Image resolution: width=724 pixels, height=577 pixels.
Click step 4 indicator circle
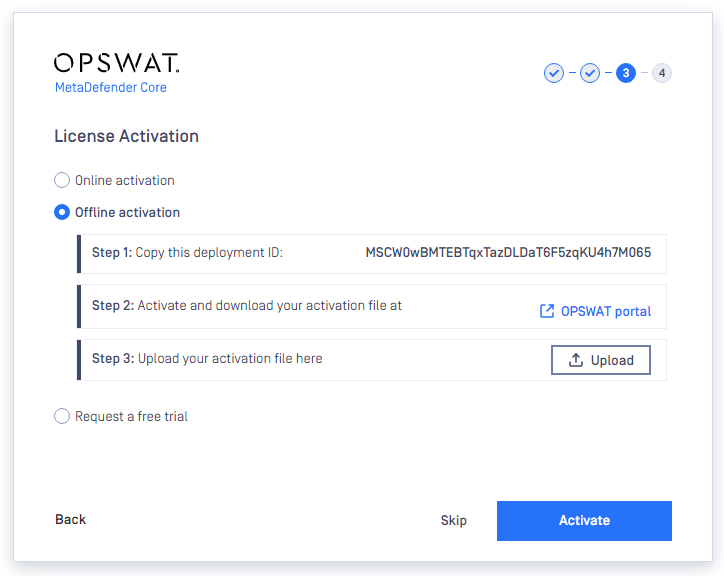click(x=662, y=73)
